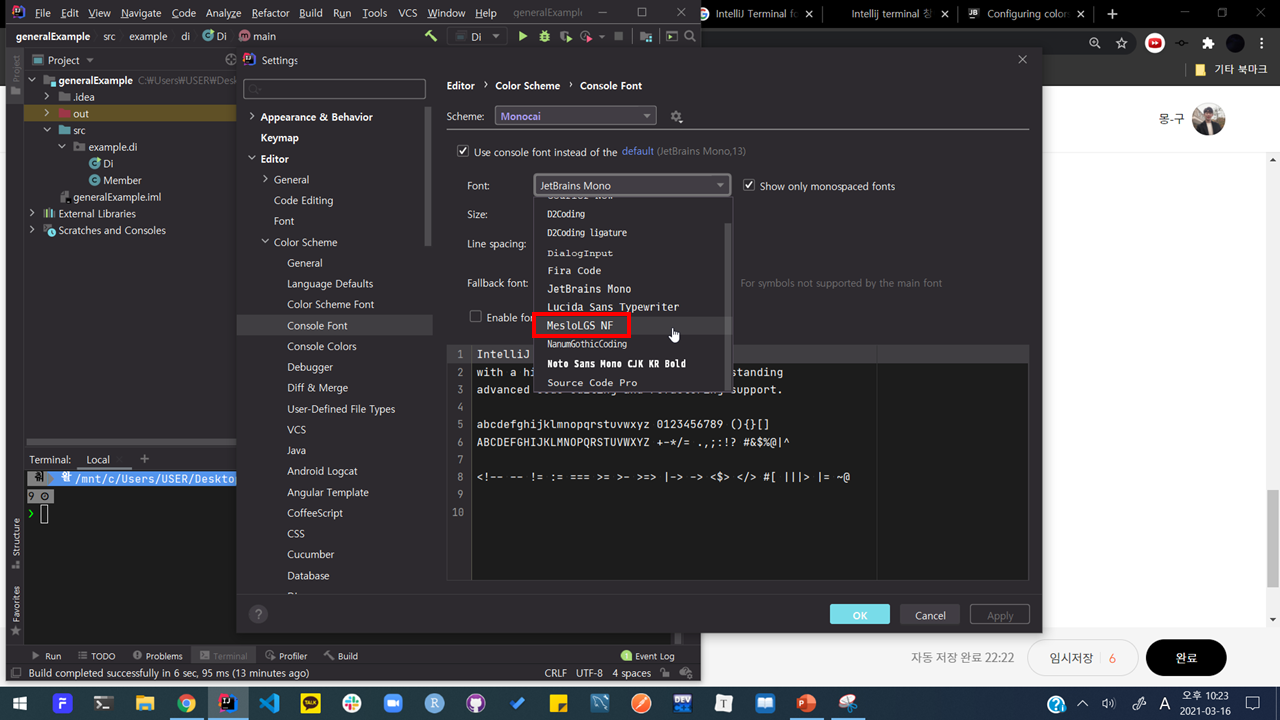Click the Stop square icon in IntelliJ toolbar
This screenshot has width=1280, height=720.
[x=619, y=36]
